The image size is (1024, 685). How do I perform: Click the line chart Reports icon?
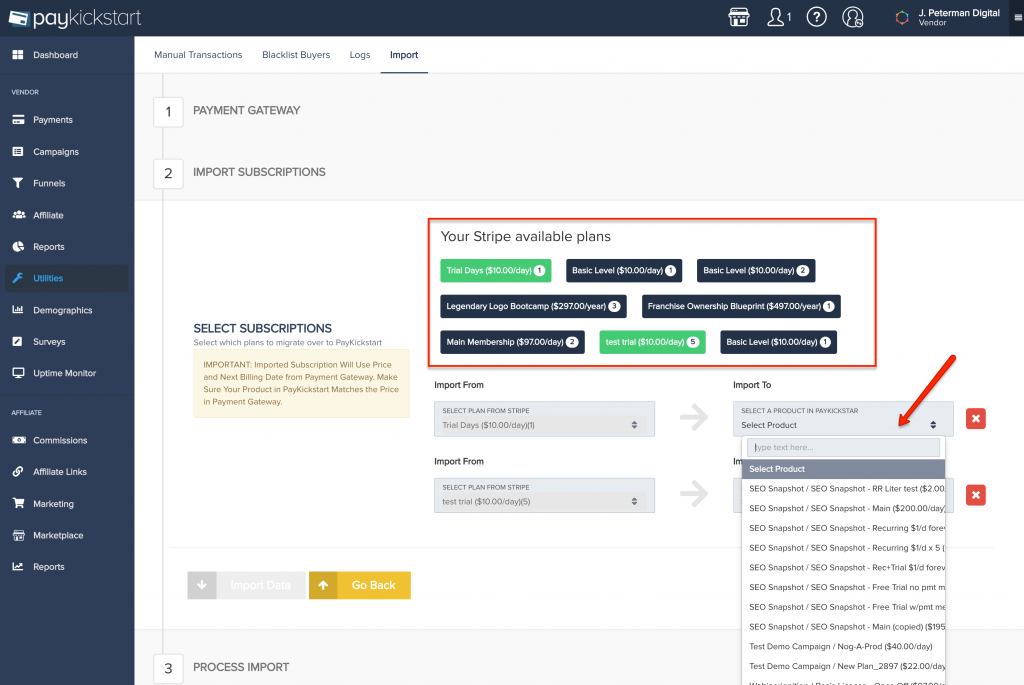pos(18,567)
